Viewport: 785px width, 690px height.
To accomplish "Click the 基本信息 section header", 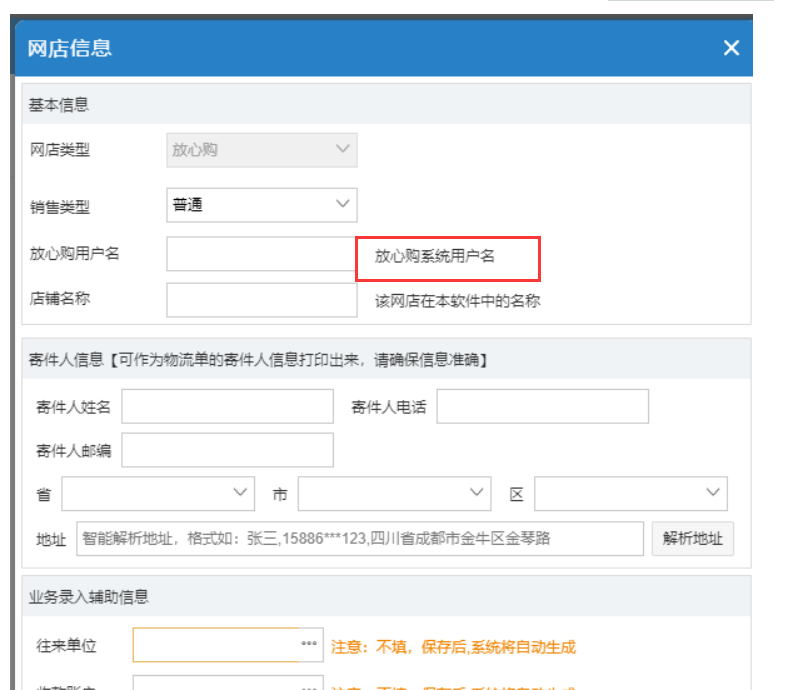I will pos(386,104).
